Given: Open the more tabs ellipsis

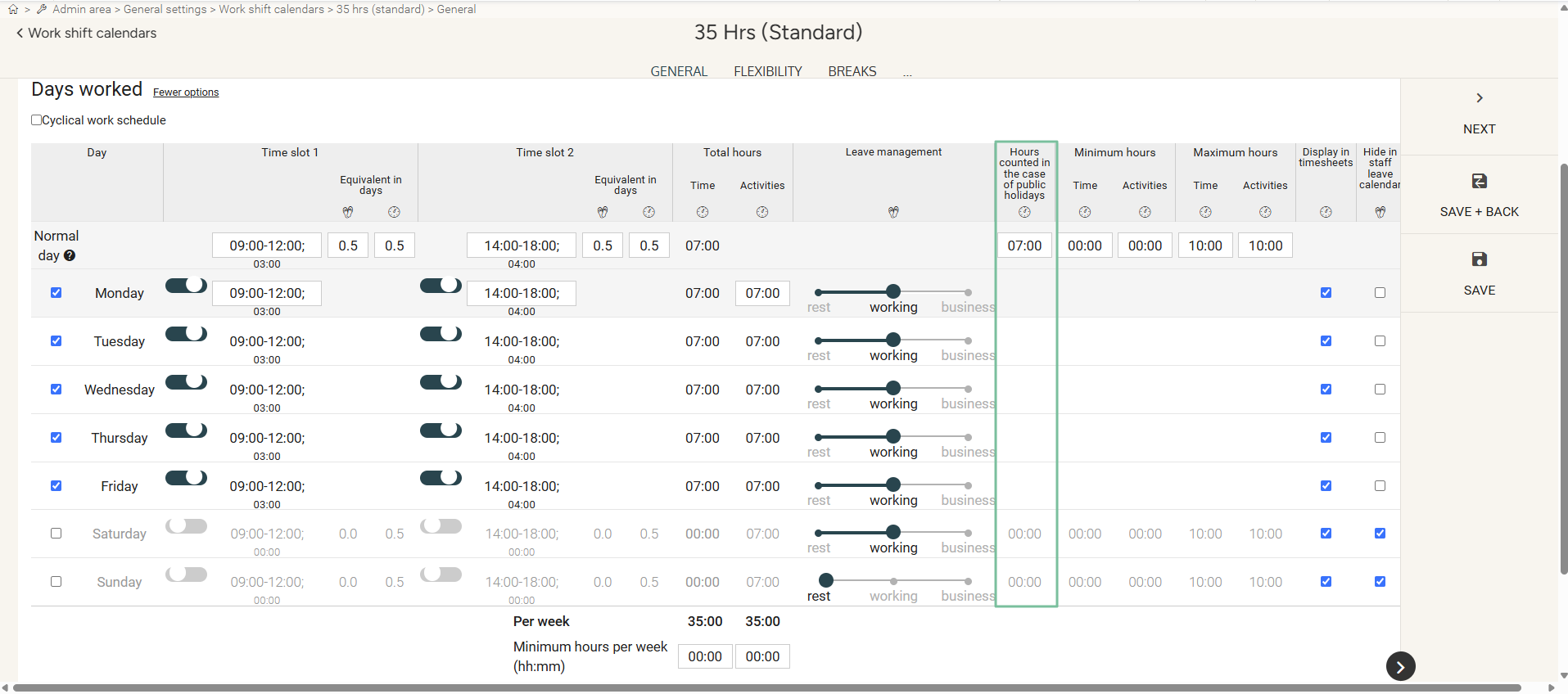Looking at the screenshot, I should tap(907, 72).
